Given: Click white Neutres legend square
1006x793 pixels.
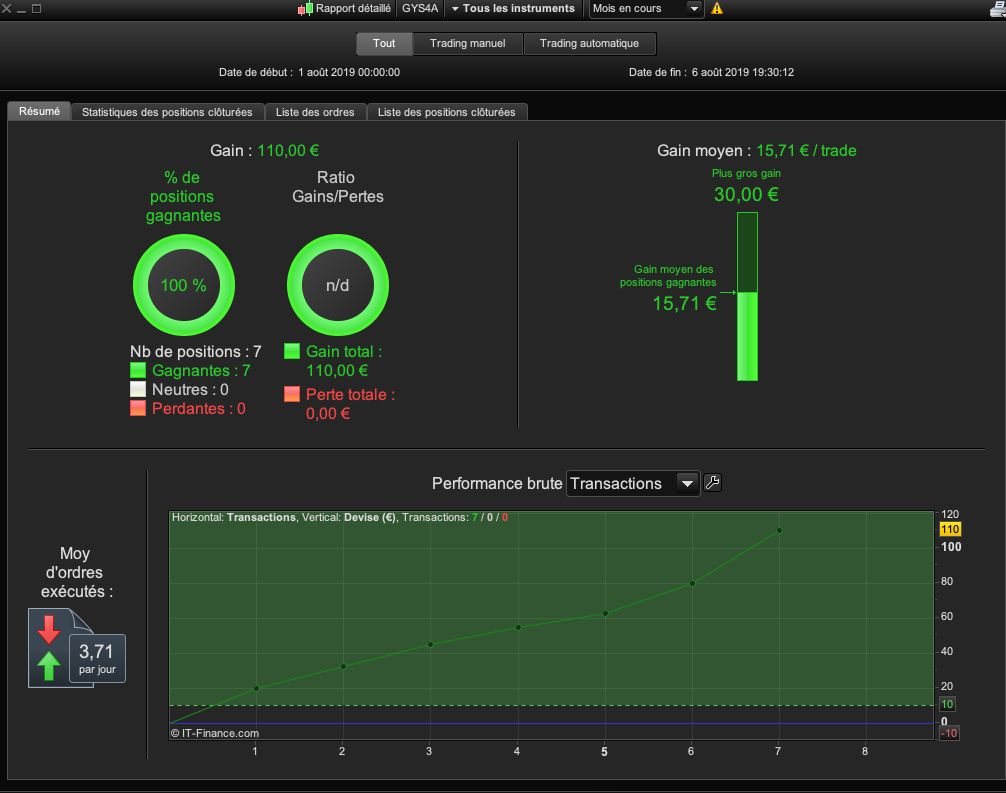Looking at the screenshot, I should 138,389.
